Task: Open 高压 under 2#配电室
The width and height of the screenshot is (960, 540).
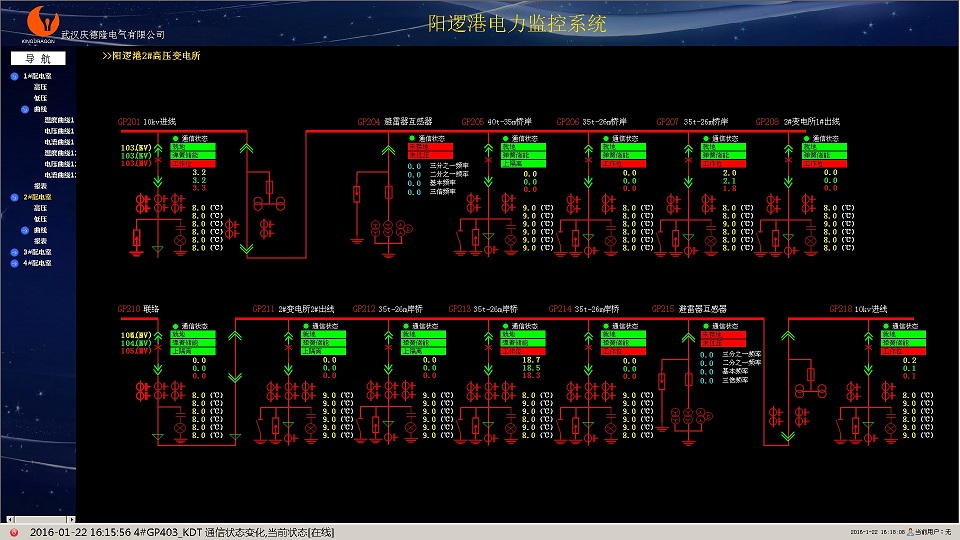Action: [40, 208]
